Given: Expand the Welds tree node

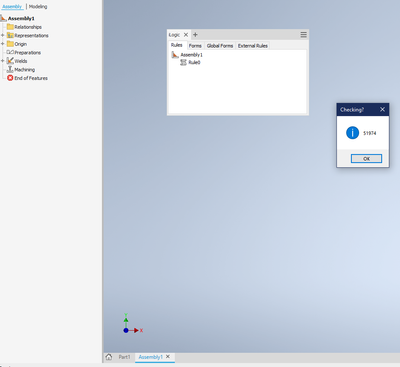Looking at the screenshot, I should [3, 61].
